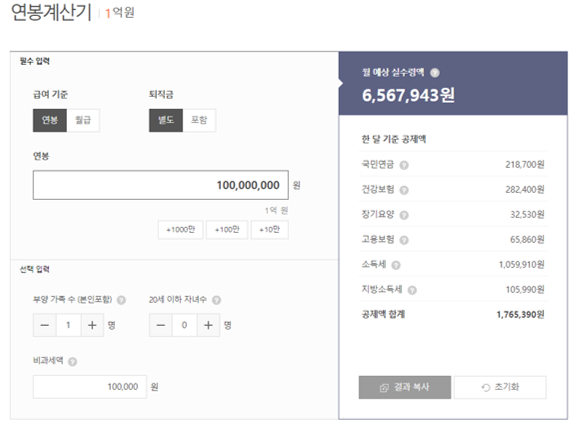This screenshot has width=577, height=427.
Task: Set 퇴직금 to 포함
Action: [199, 120]
